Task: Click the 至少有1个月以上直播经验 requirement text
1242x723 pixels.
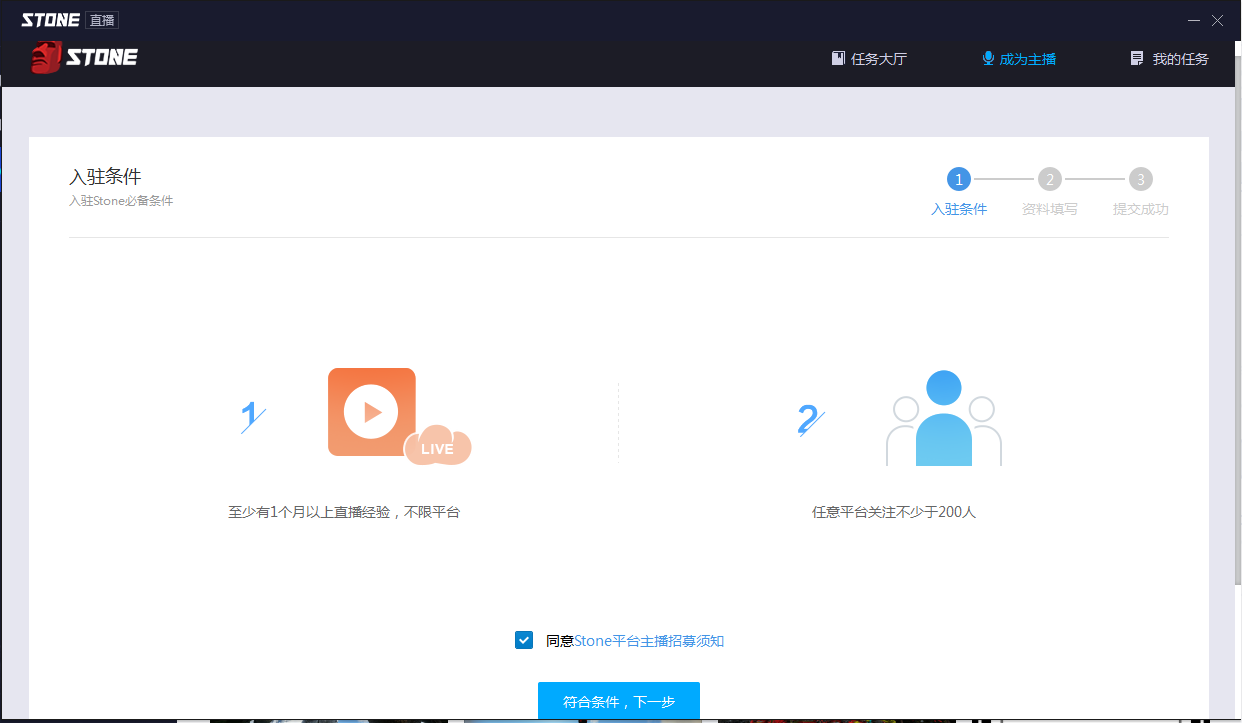Action: 343,512
